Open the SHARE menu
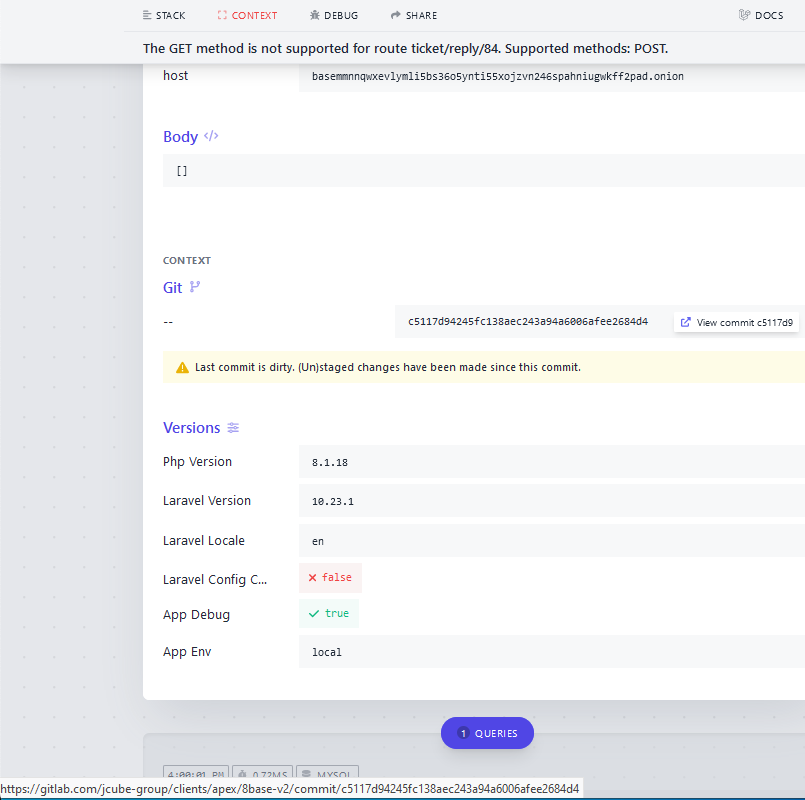The image size is (805, 800). click(414, 15)
